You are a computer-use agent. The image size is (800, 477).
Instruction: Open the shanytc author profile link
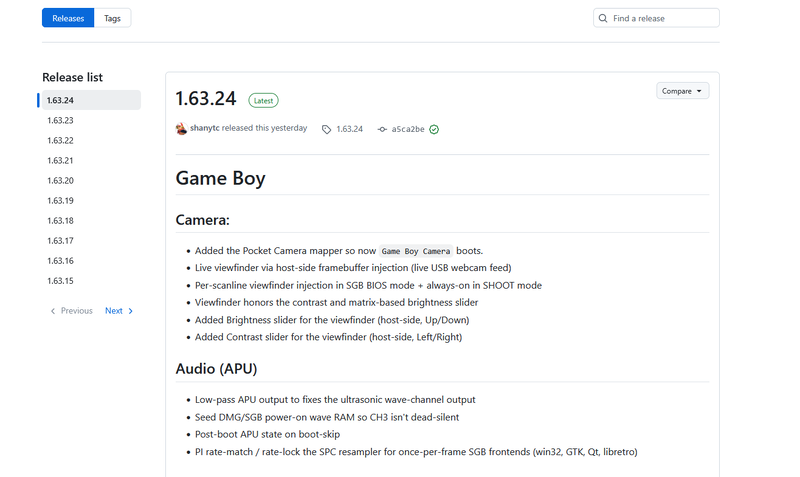(x=205, y=128)
